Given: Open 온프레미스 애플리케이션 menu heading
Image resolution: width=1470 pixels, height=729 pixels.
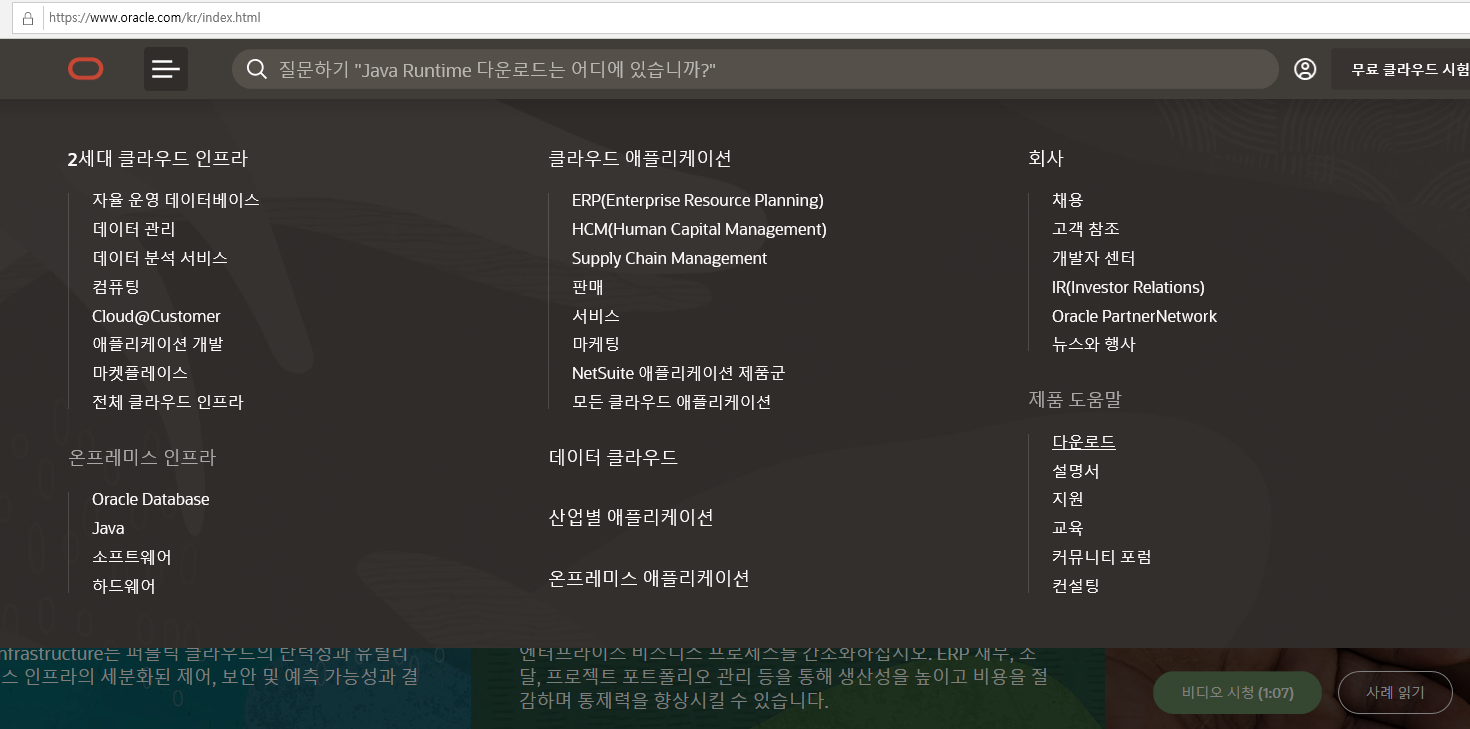Looking at the screenshot, I should point(649,578).
